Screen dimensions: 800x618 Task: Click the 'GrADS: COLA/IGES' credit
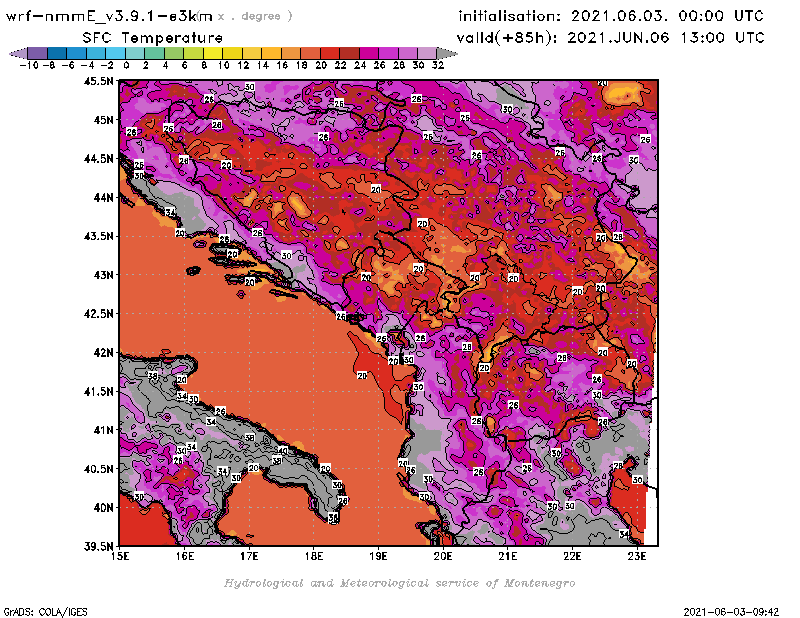(x=45, y=612)
